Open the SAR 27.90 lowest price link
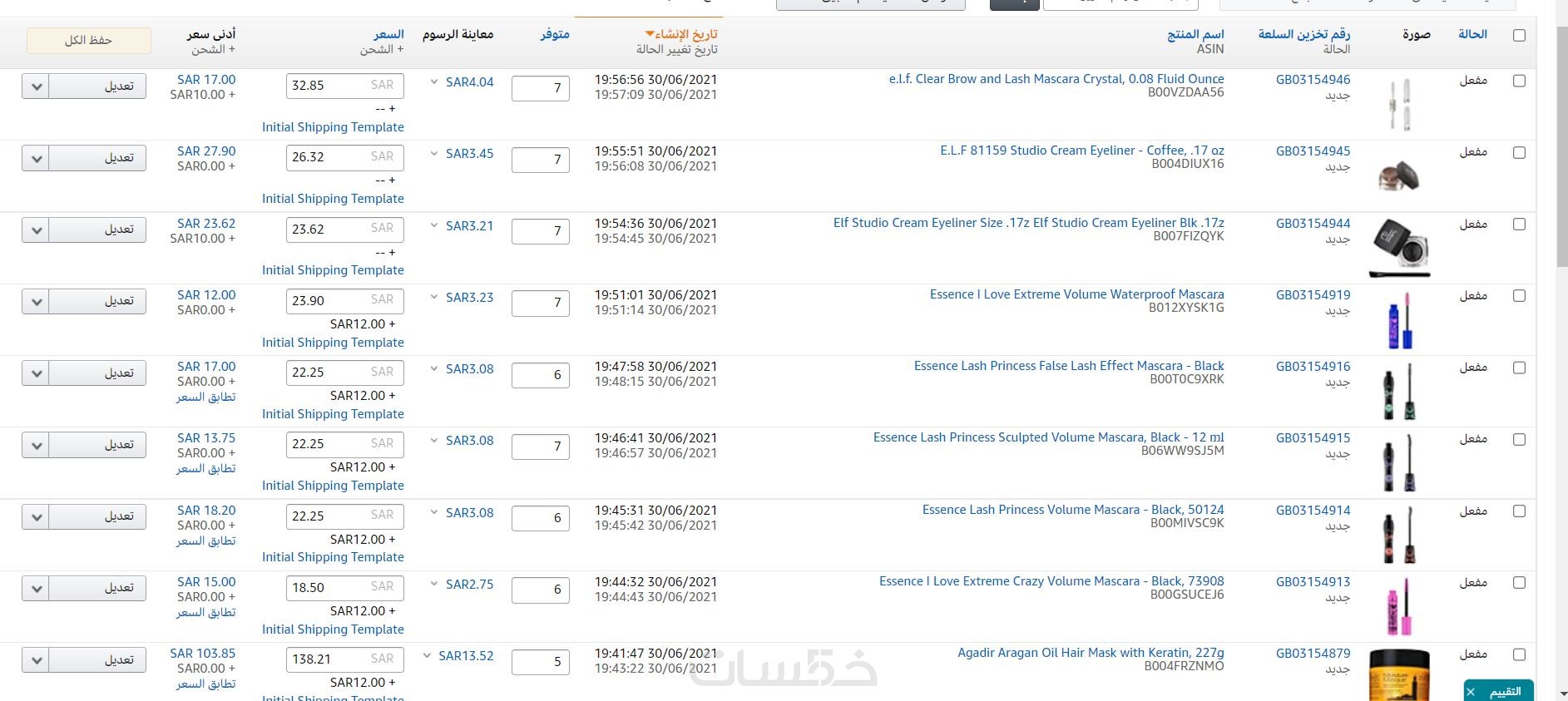 206,151
